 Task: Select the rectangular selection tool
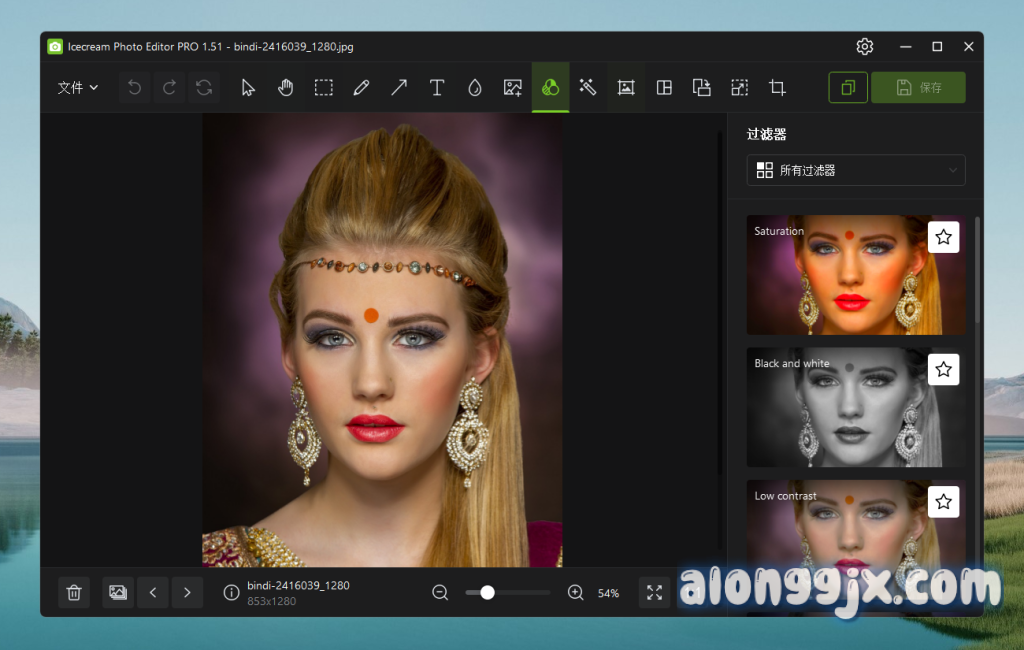click(x=324, y=88)
